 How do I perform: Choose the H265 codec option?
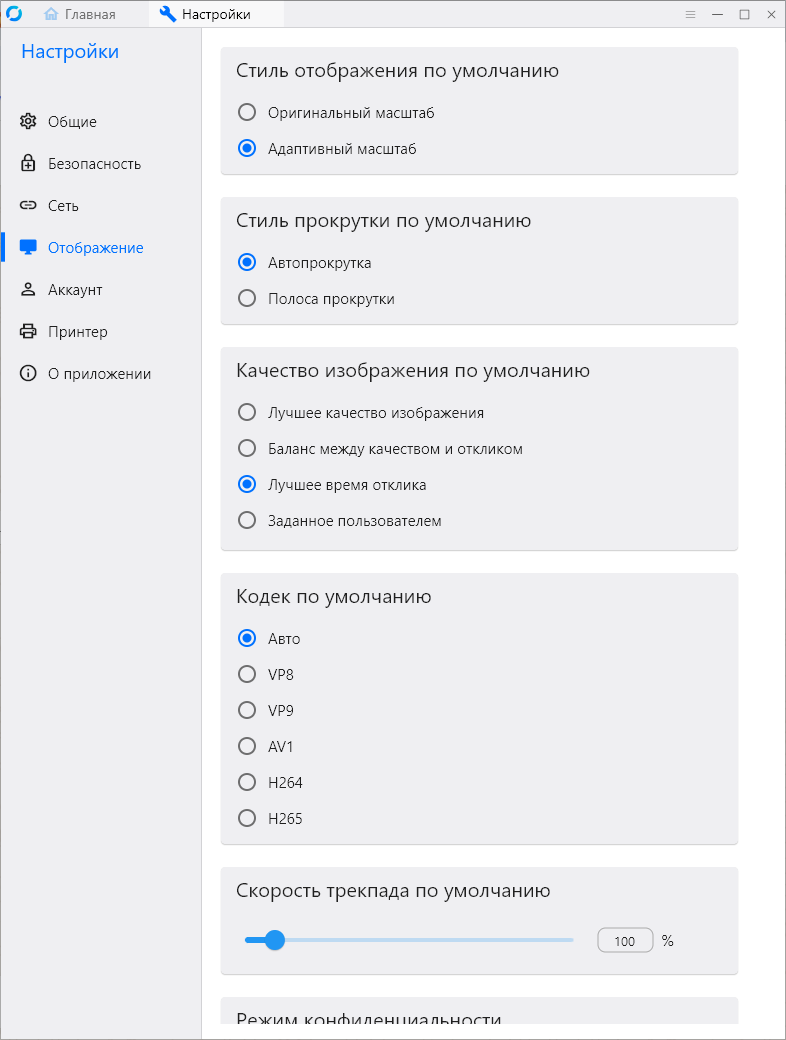pos(247,819)
